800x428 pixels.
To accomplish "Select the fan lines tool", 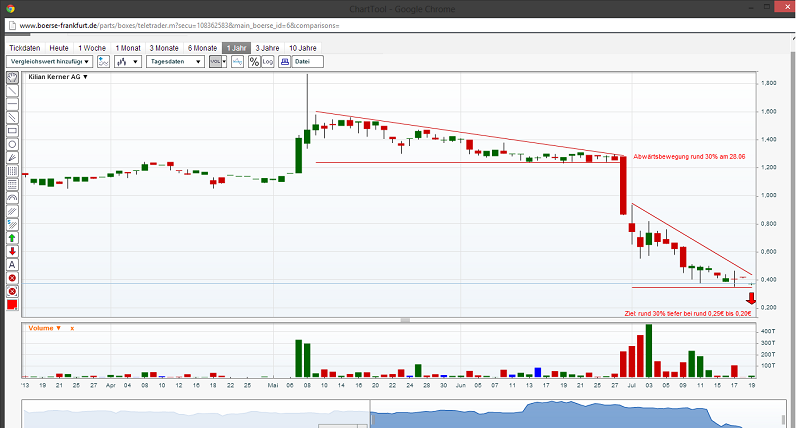I will pos(12,158).
